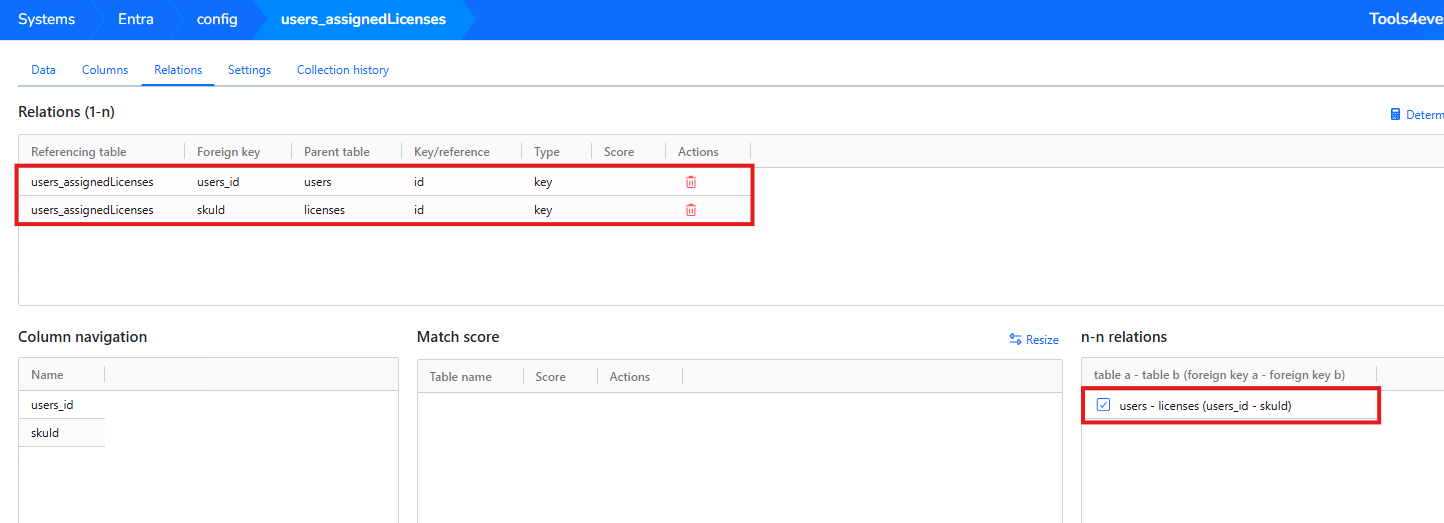Open config breadcrumb
This screenshot has width=1444, height=523.
[x=217, y=20]
